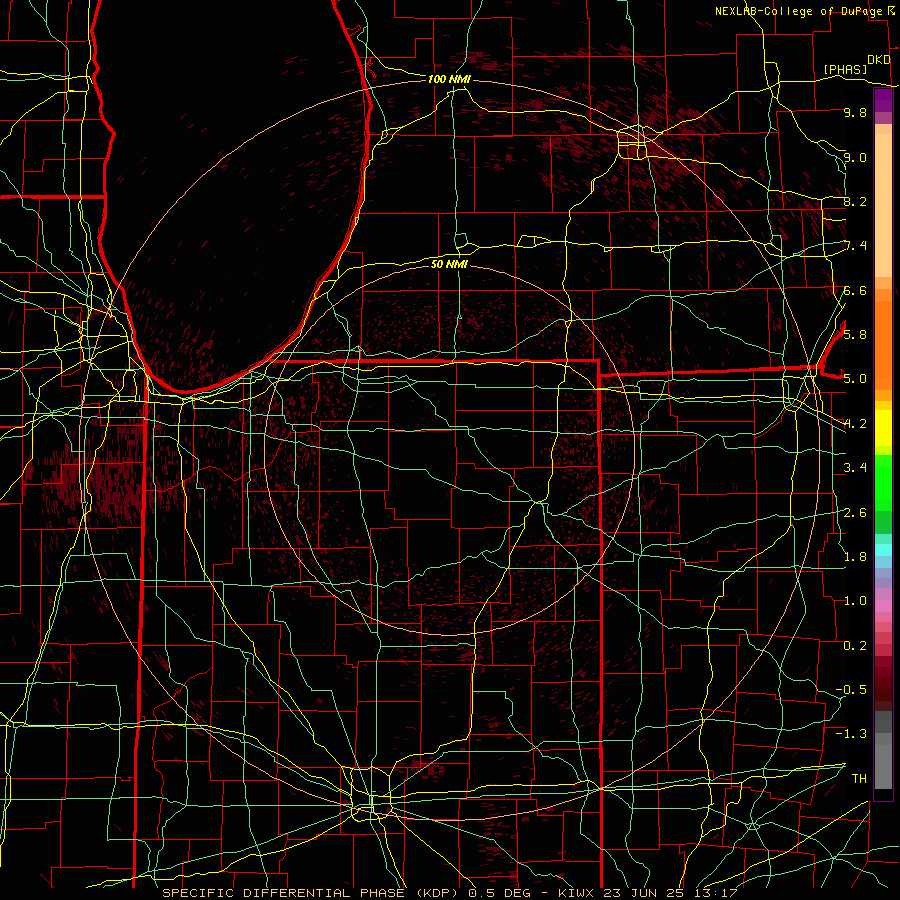The image size is (900, 900).
Task: Click the 5.0 scale value
Action: [x=855, y=379]
